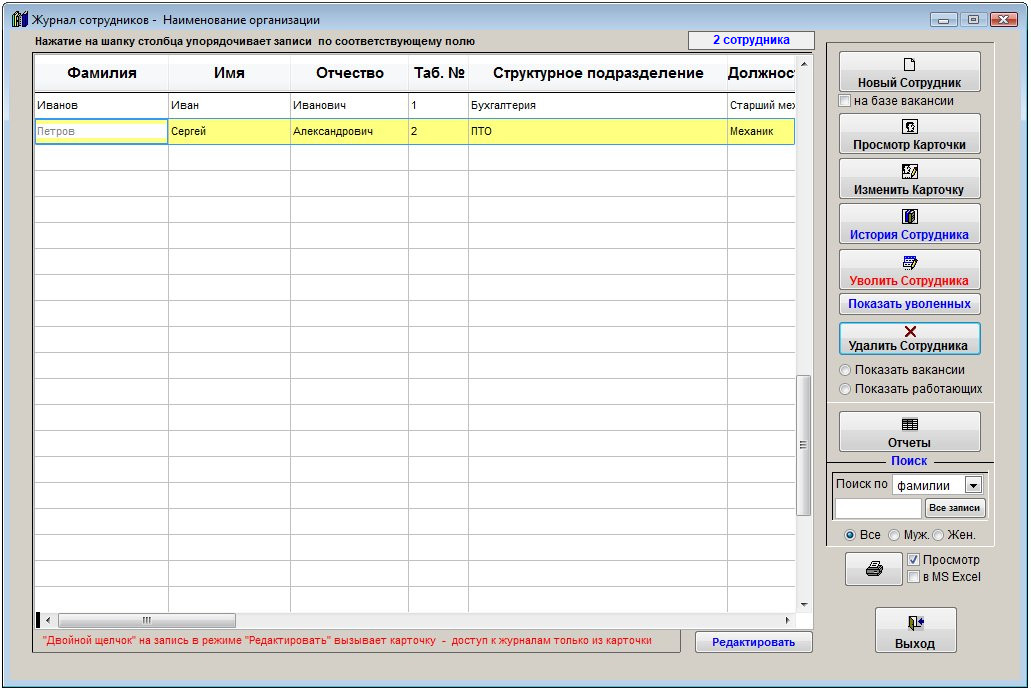Click the 'Иванович' patronymic cell
The width and height of the screenshot is (1031, 688).
pyautogui.click(x=349, y=105)
